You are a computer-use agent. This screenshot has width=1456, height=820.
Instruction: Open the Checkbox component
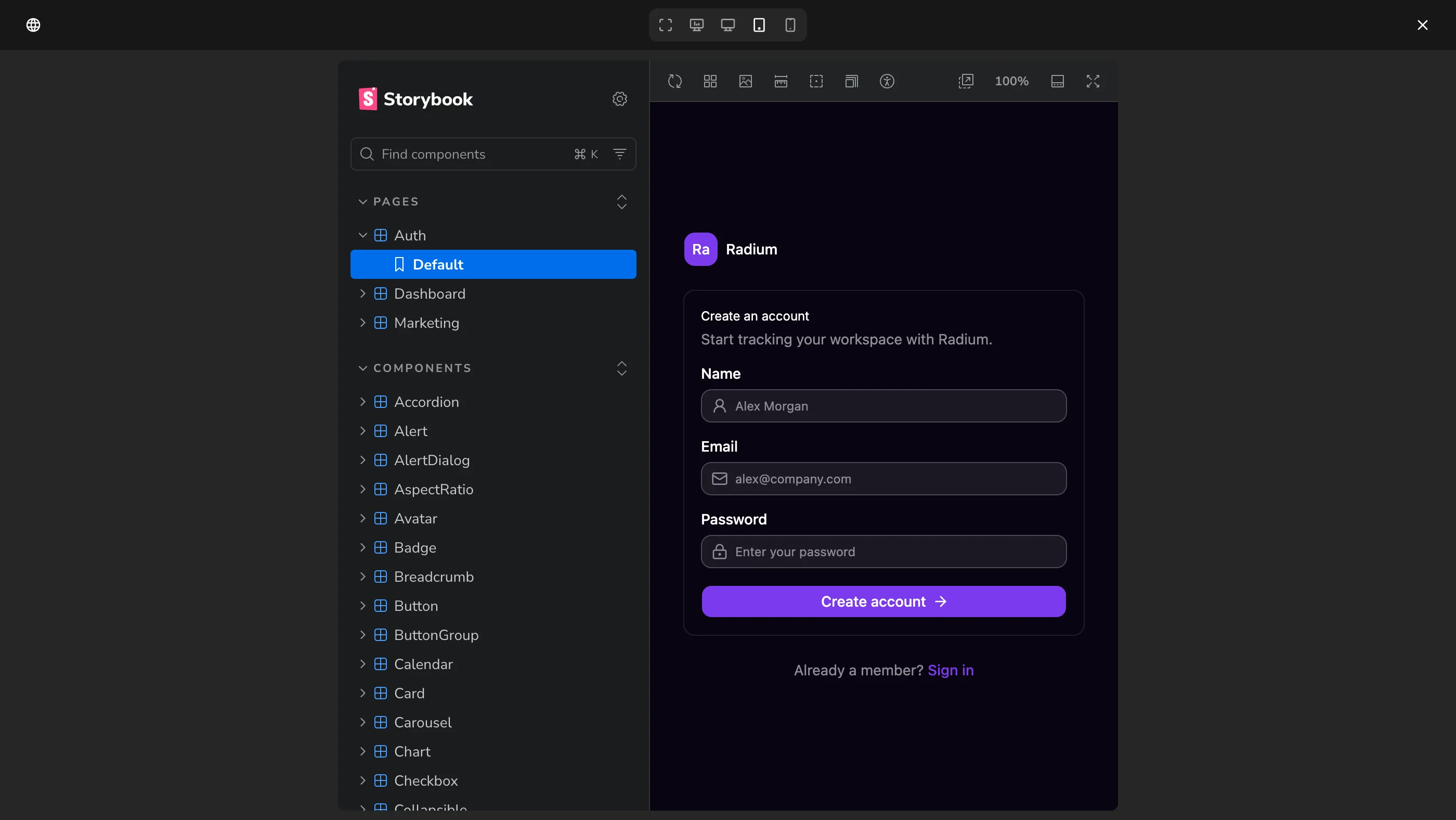[x=493, y=780]
